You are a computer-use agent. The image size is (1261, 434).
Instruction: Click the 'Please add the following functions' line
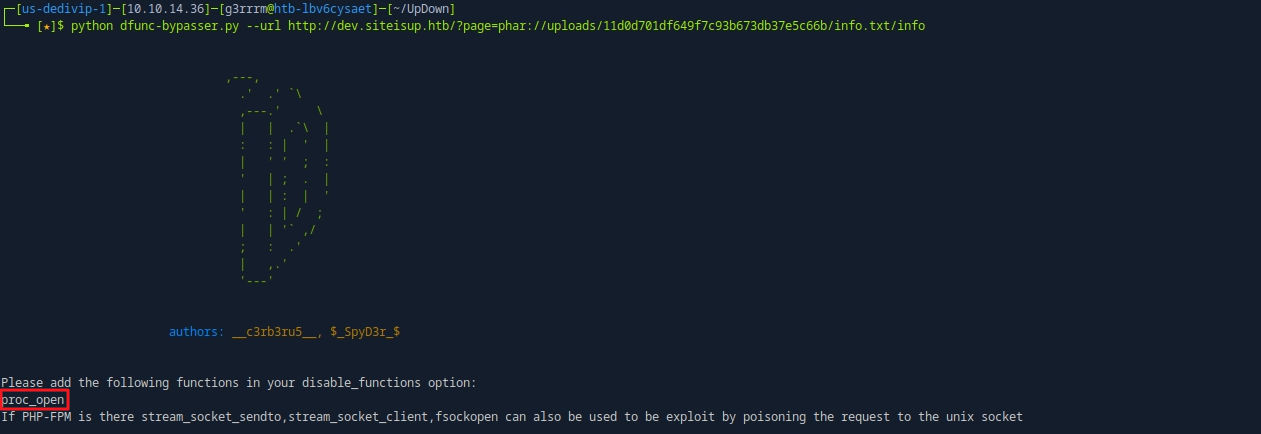239,383
